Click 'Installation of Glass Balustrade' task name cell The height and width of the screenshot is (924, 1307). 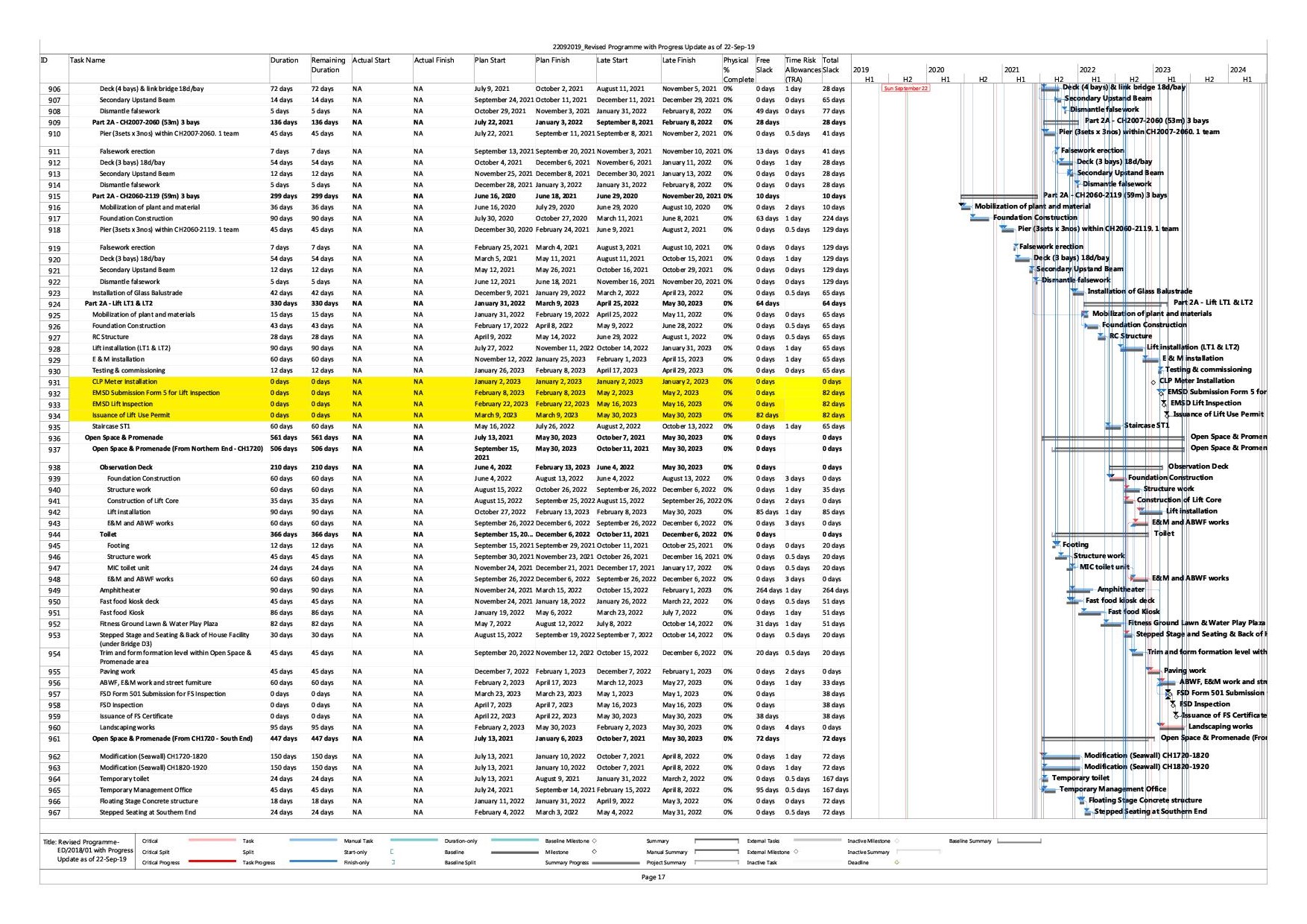click(x=137, y=294)
